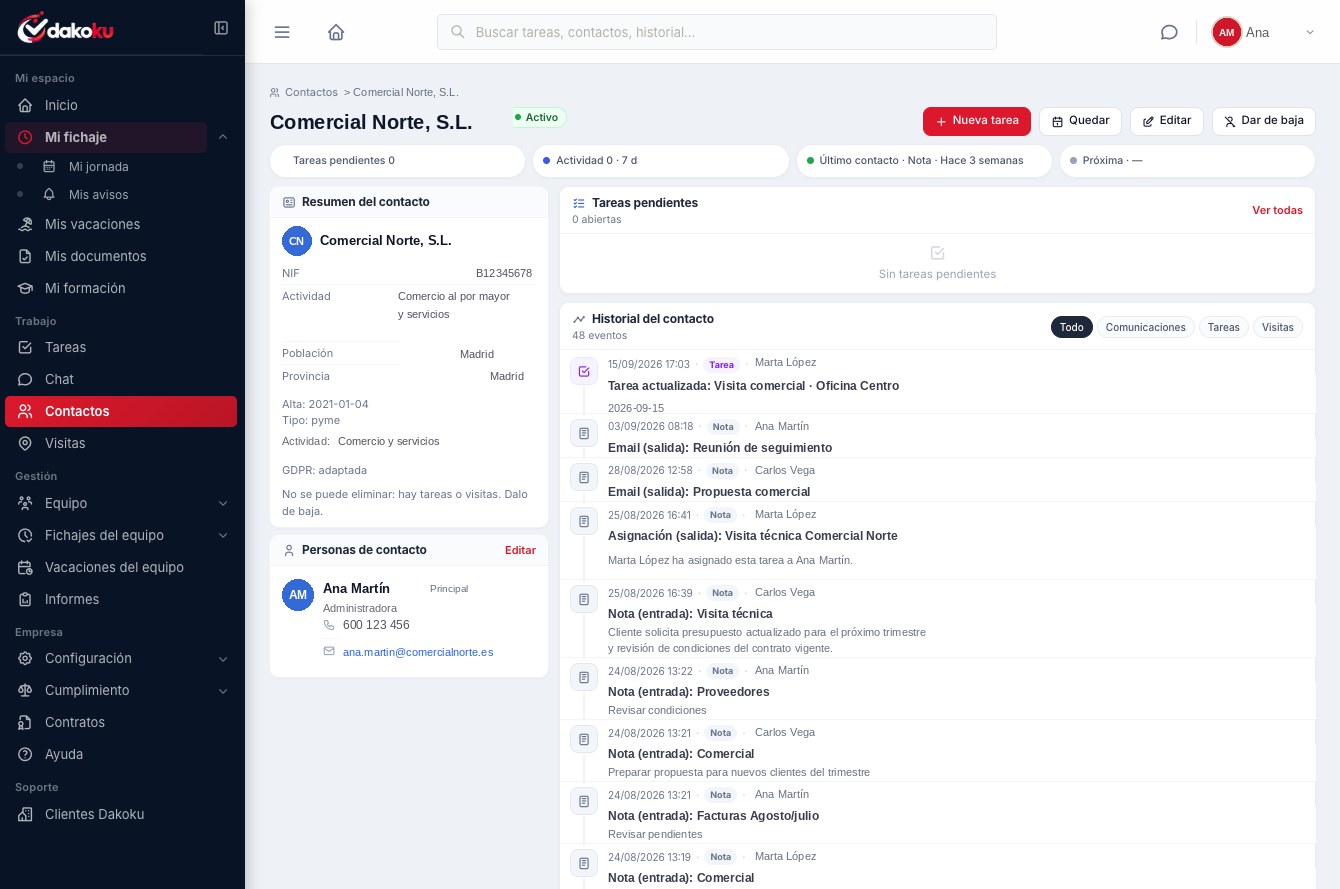This screenshot has height=889, width=1340.
Task: Click the Clientes Dakoku building icon
Action: [x=25, y=814]
